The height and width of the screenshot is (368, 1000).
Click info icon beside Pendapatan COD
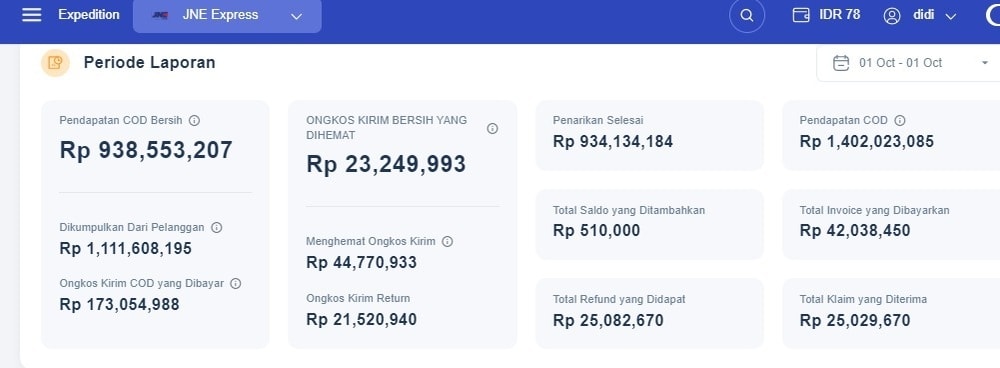[900, 120]
